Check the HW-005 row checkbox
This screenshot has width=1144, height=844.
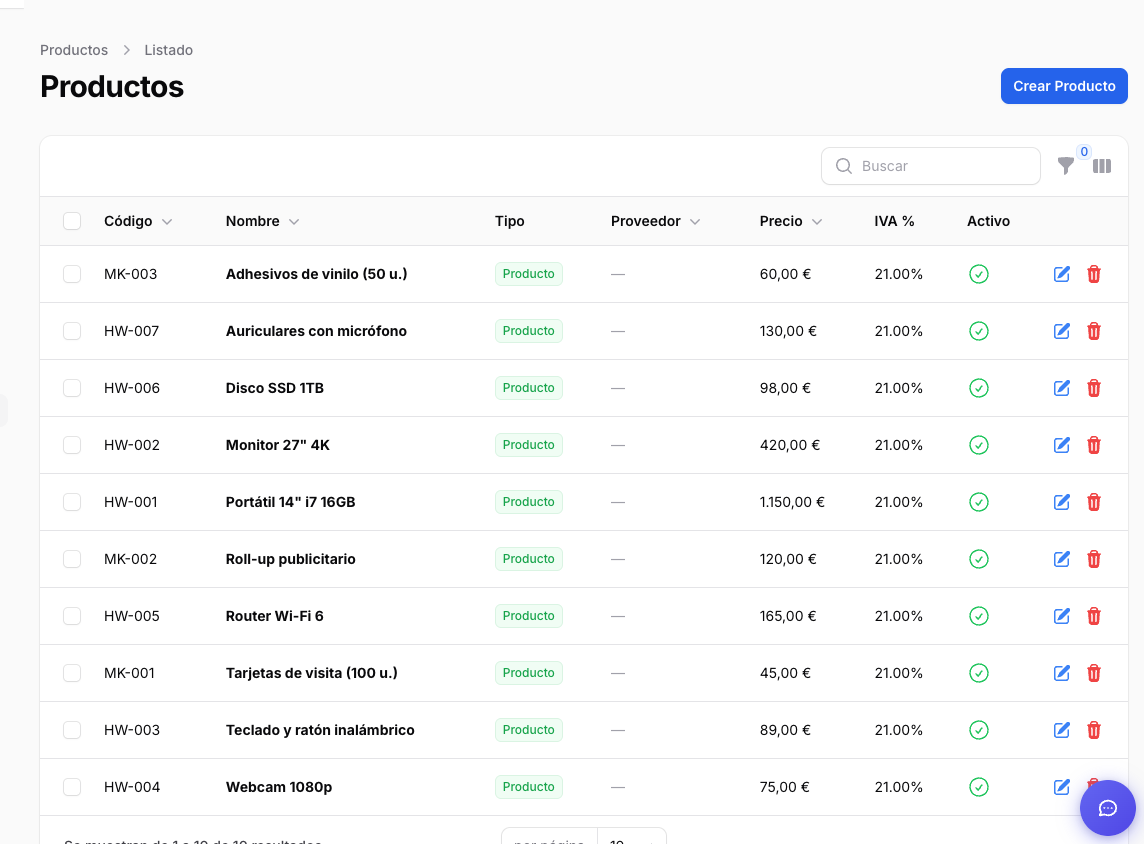tap(72, 616)
